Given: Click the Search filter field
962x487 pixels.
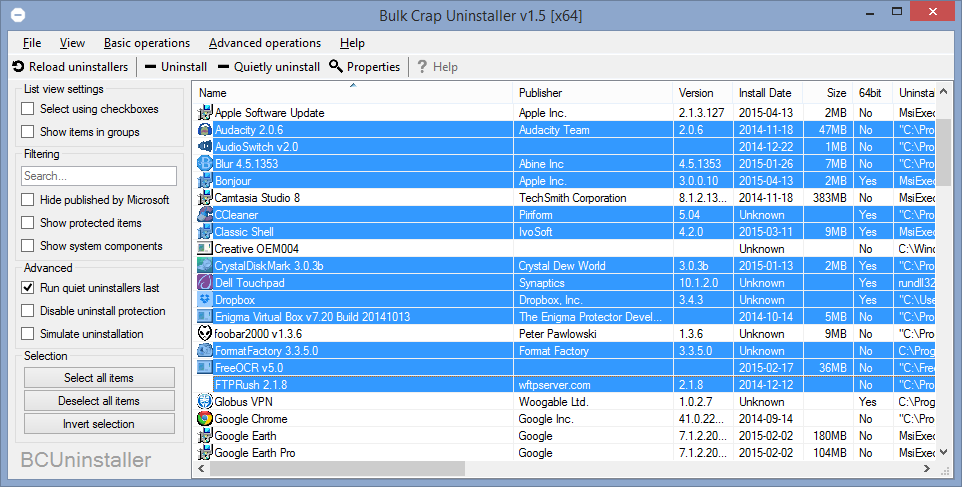Looking at the screenshot, I should point(99,176).
